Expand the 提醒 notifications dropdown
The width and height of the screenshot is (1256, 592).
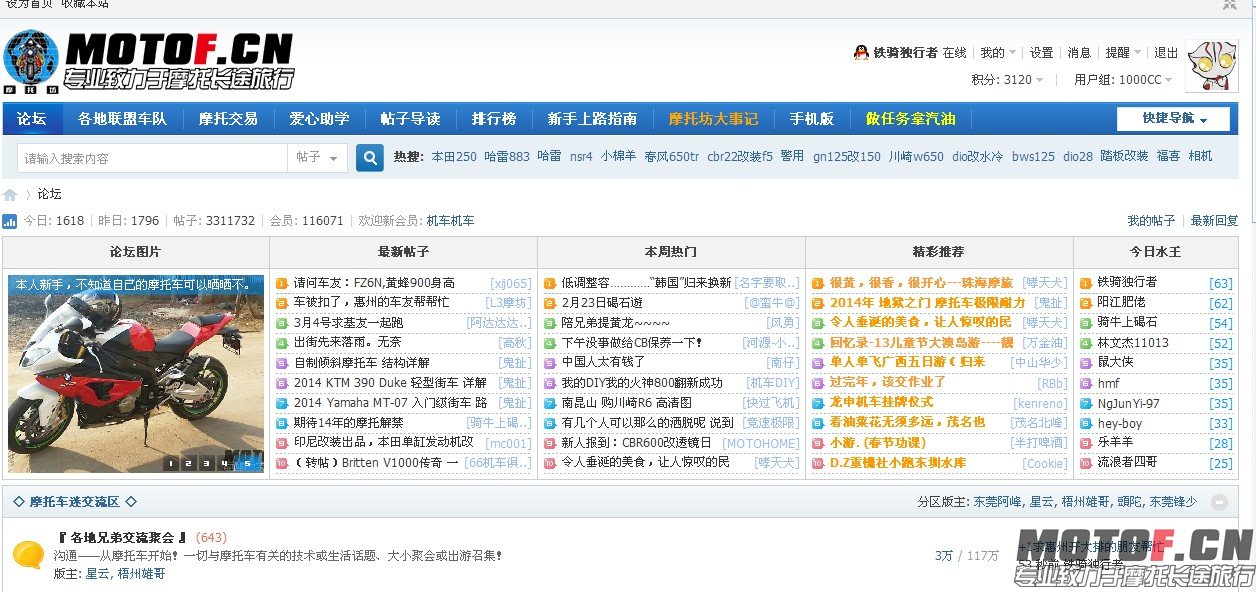[1122, 53]
